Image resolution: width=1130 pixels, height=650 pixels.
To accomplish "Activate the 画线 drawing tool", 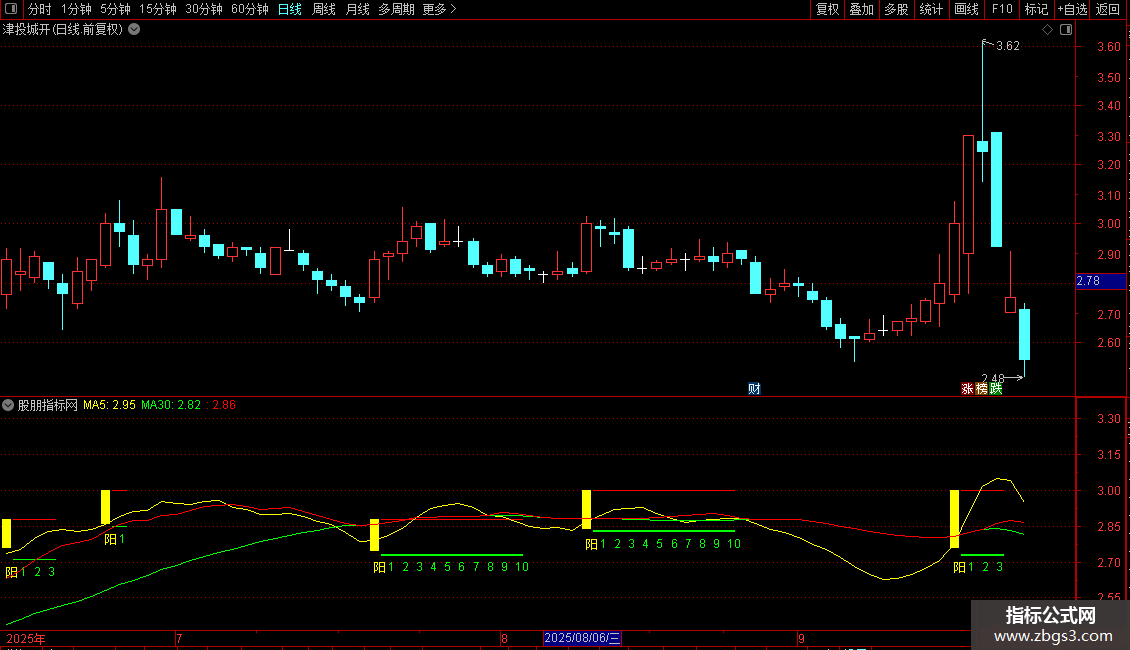I will (x=966, y=9).
